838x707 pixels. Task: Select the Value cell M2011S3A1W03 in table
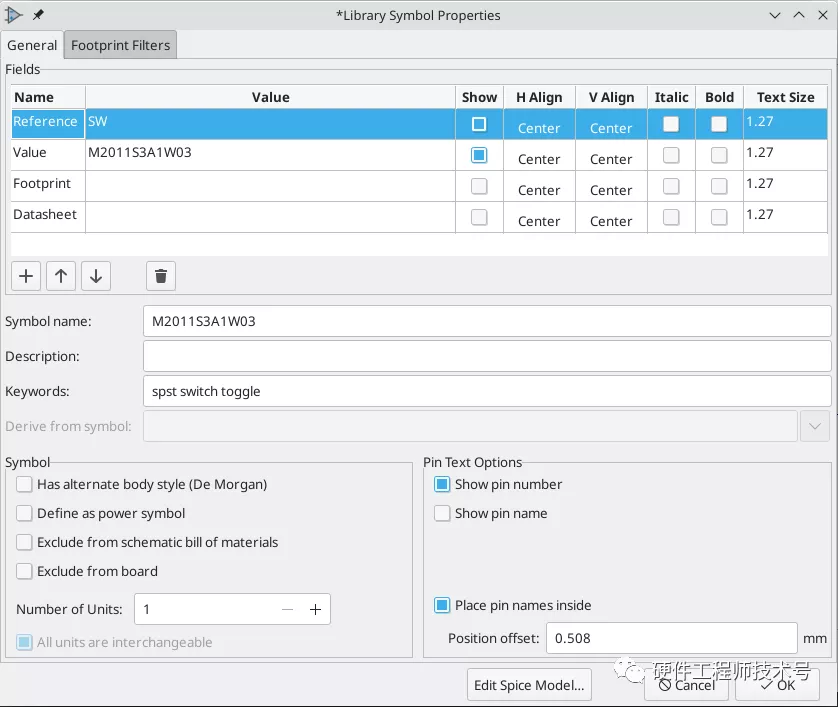coord(270,155)
